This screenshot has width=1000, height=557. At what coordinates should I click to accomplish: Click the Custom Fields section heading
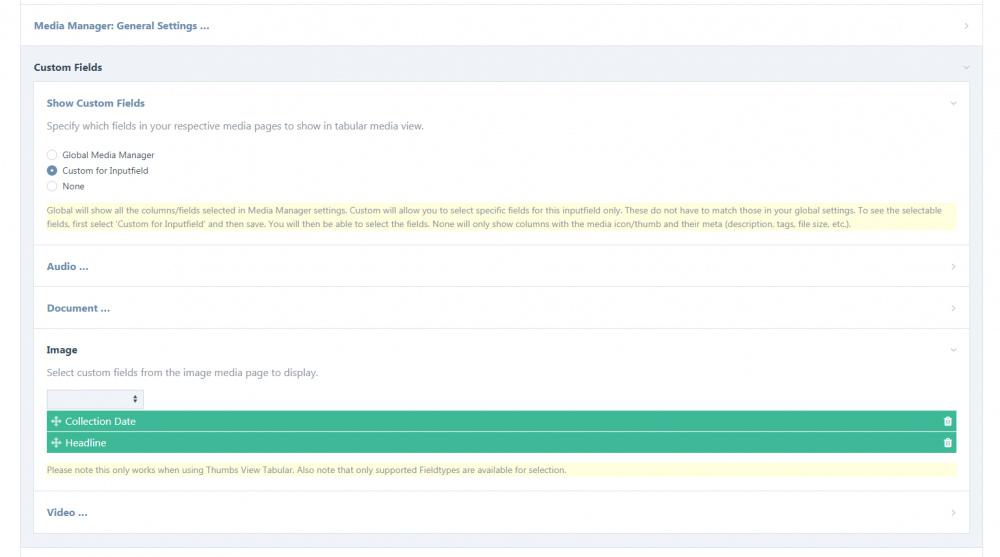coord(68,68)
